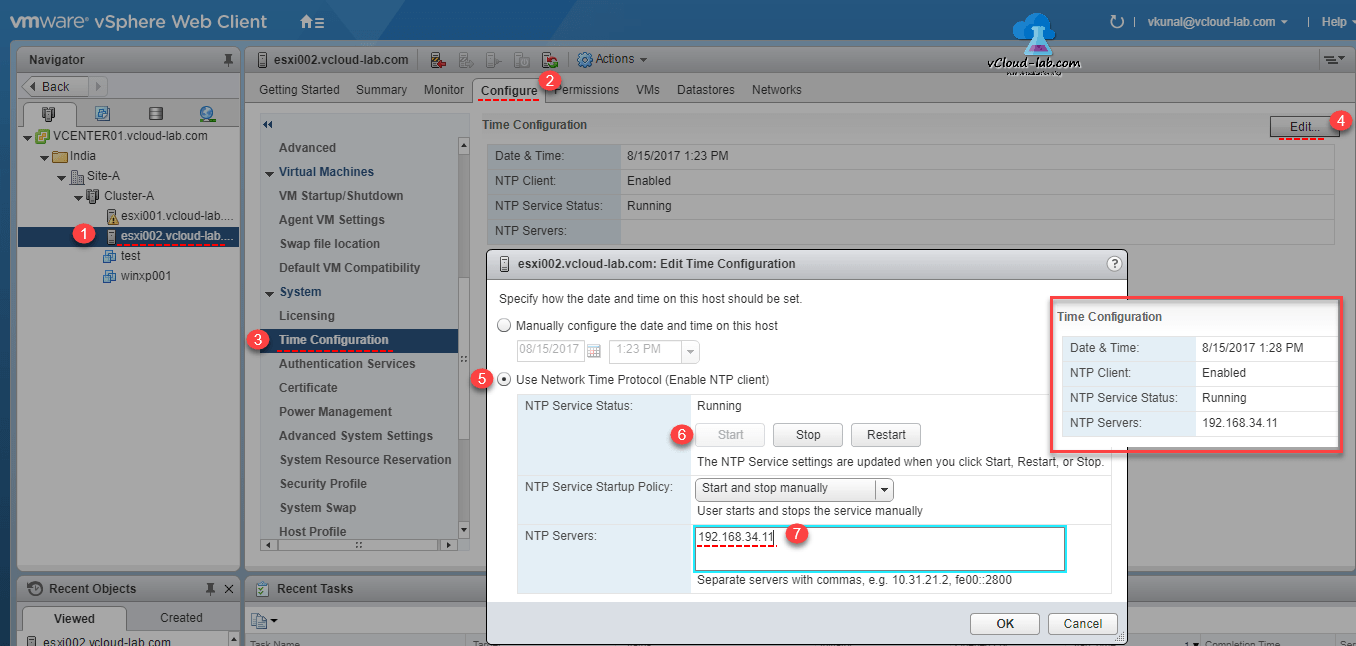Open the Networking view globe icon
This screenshot has height=646, width=1356.
click(206, 112)
